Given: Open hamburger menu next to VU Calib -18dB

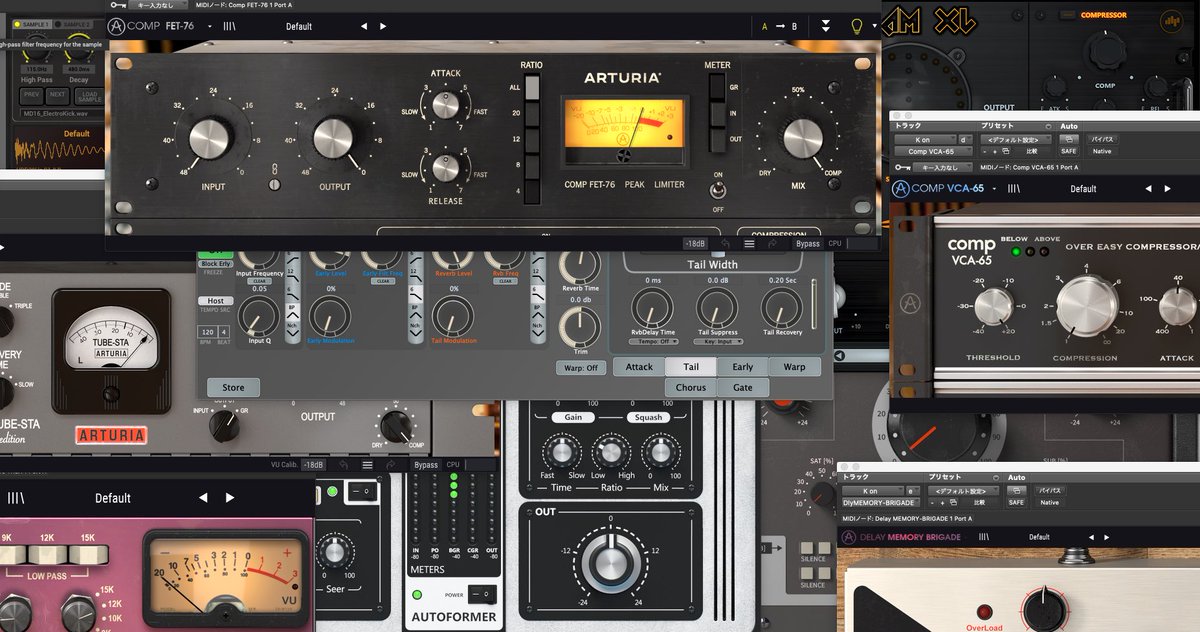Looking at the screenshot, I should 367,465.
